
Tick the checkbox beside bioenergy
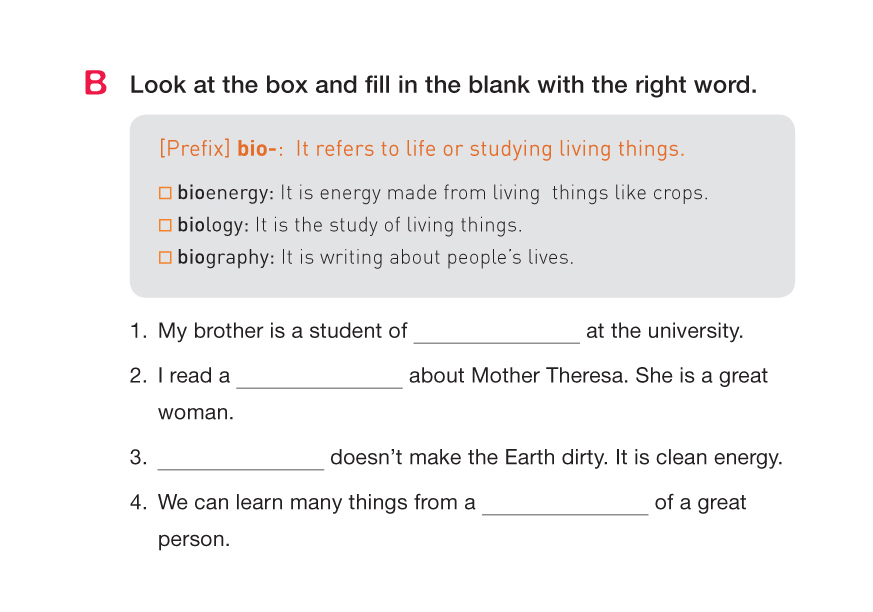(x=166, y=194)
